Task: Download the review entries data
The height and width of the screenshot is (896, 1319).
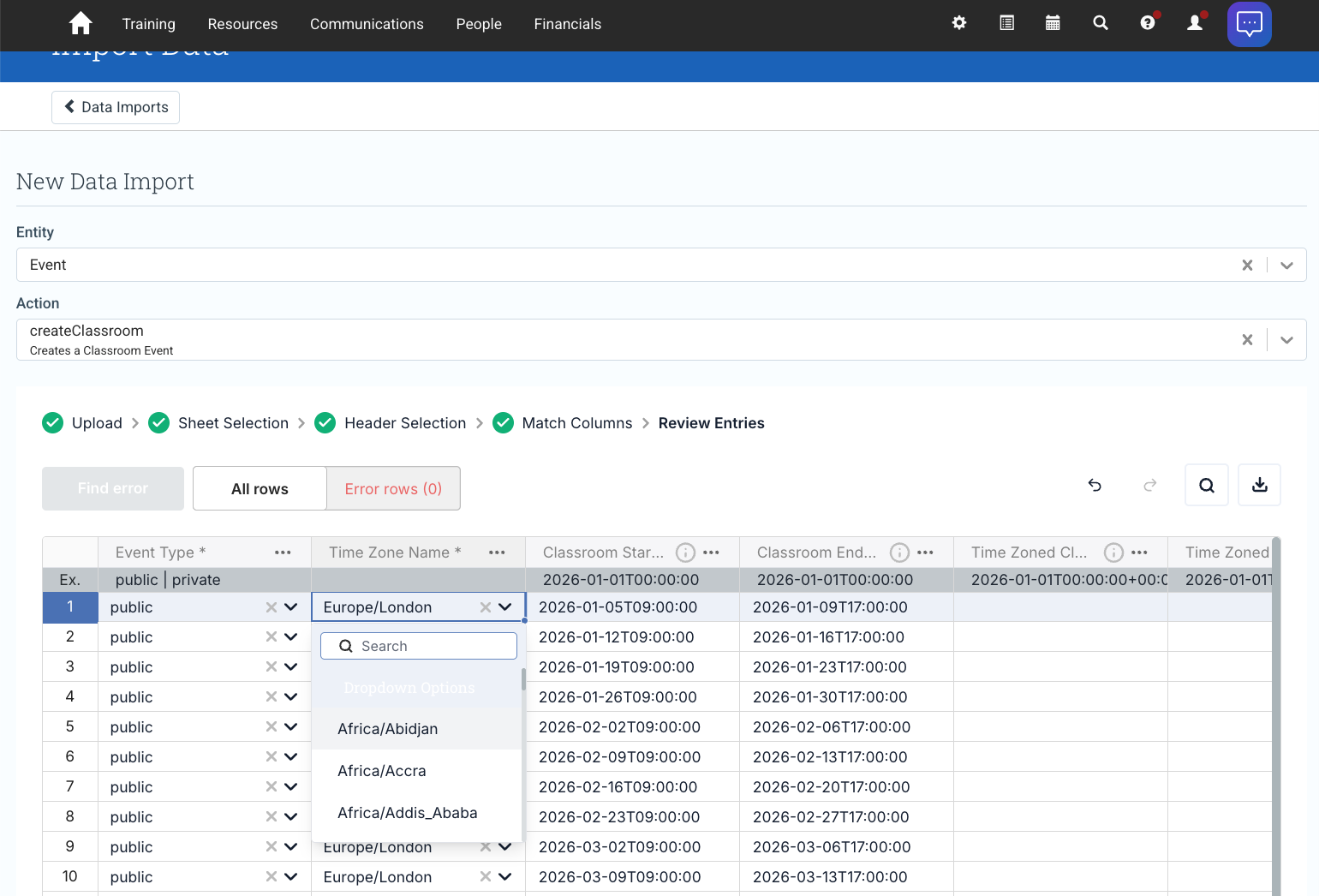Action: (1260, 486)
